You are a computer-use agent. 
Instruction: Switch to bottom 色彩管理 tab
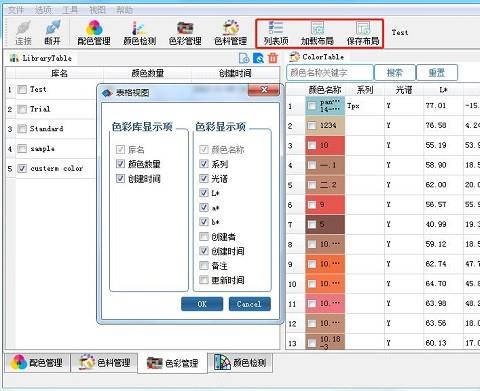pos(173,363)
